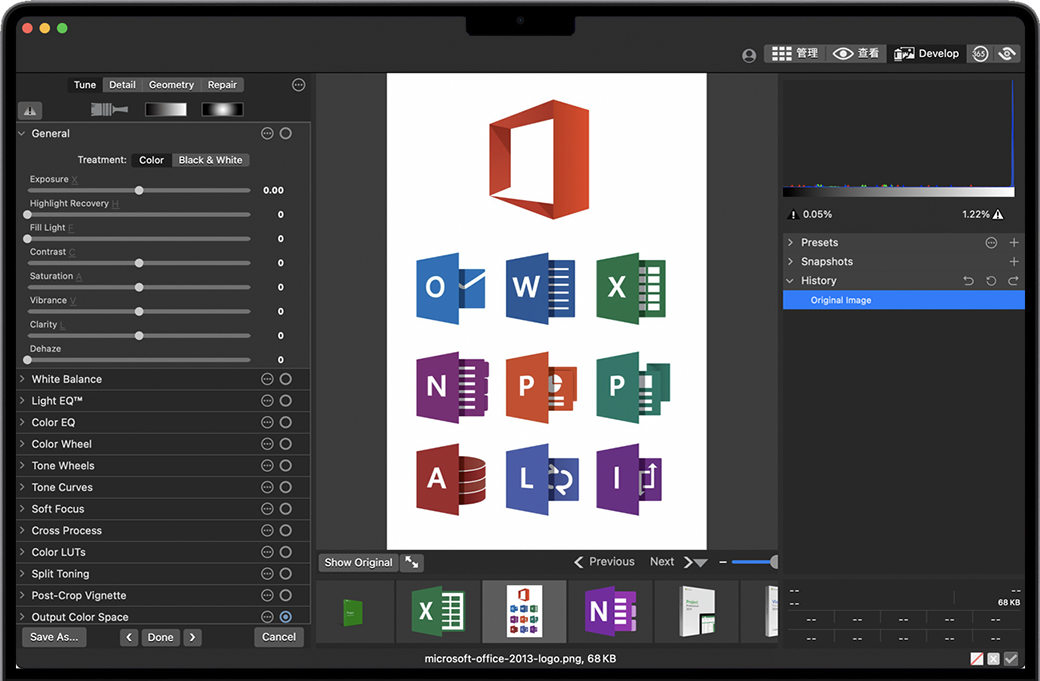
Task: Click the full screen expand icon
Action: pyautogui.click(x=411, y=563)
